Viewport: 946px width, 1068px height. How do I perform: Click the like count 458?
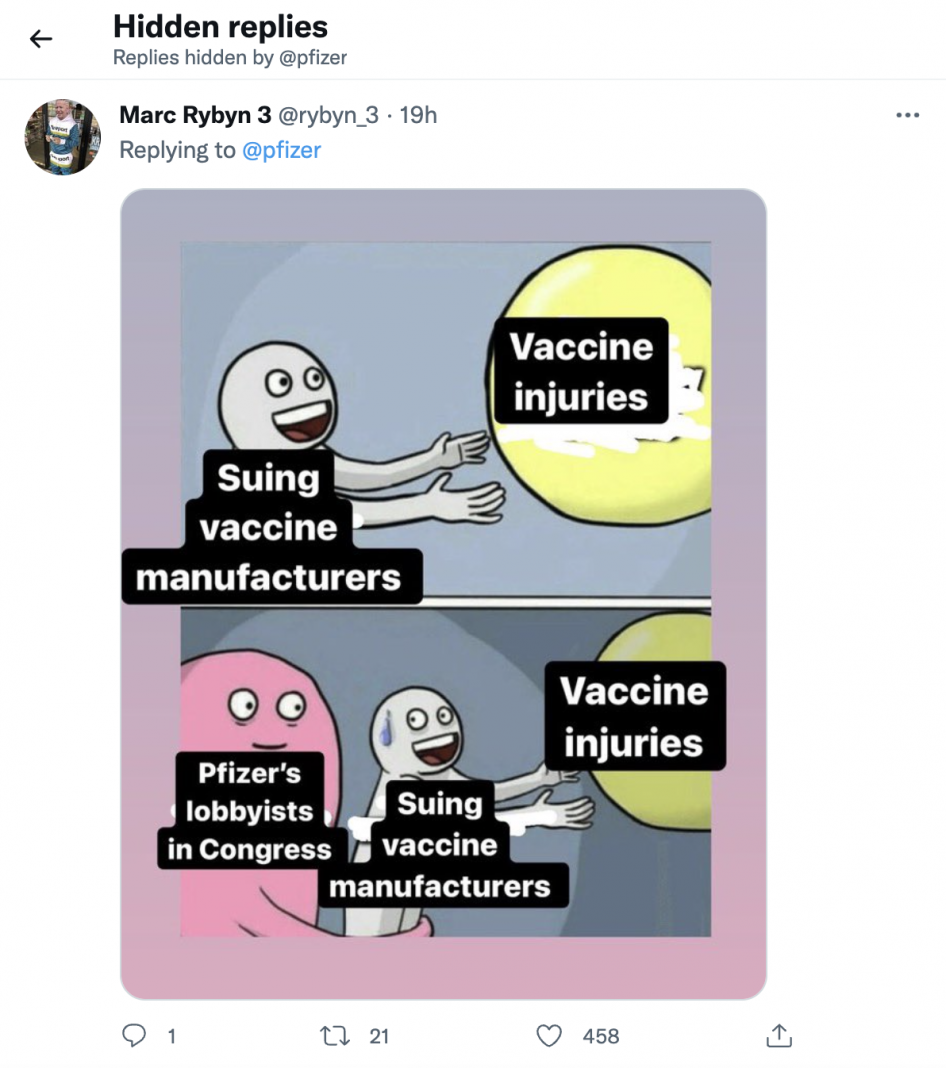[601, 1037]
